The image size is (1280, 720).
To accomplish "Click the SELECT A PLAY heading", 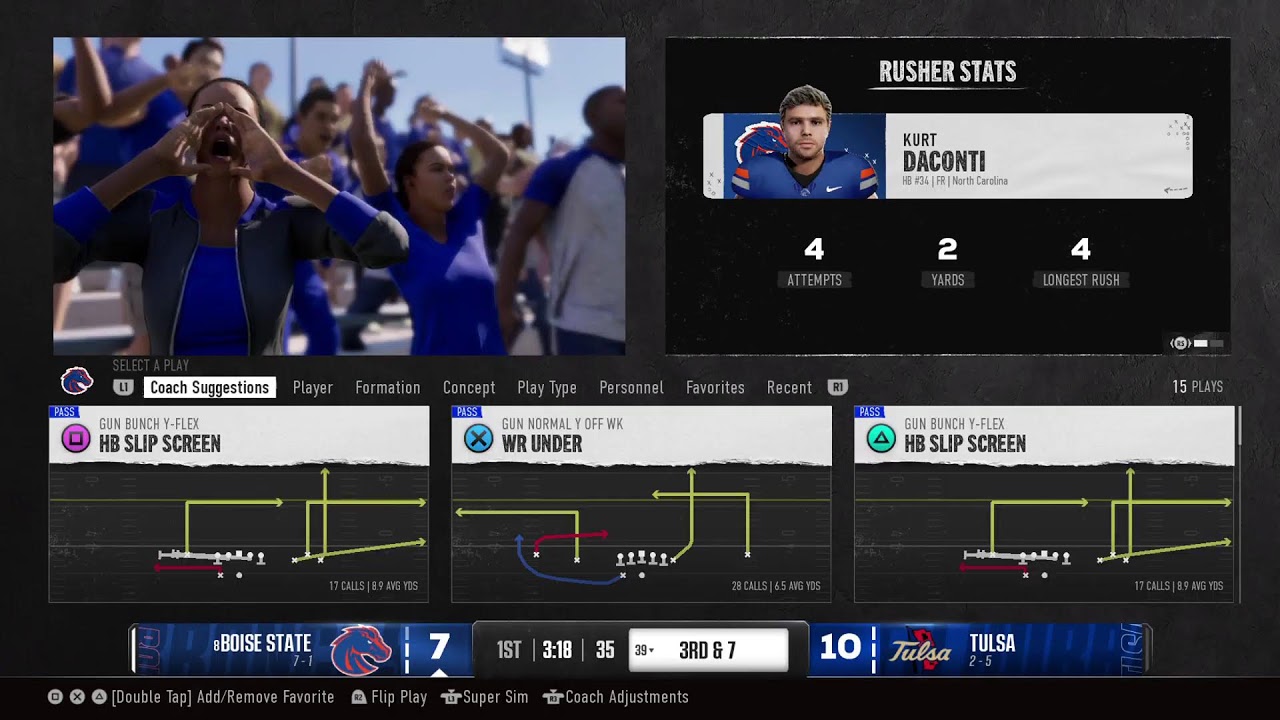I will click(x=151, y=366).
